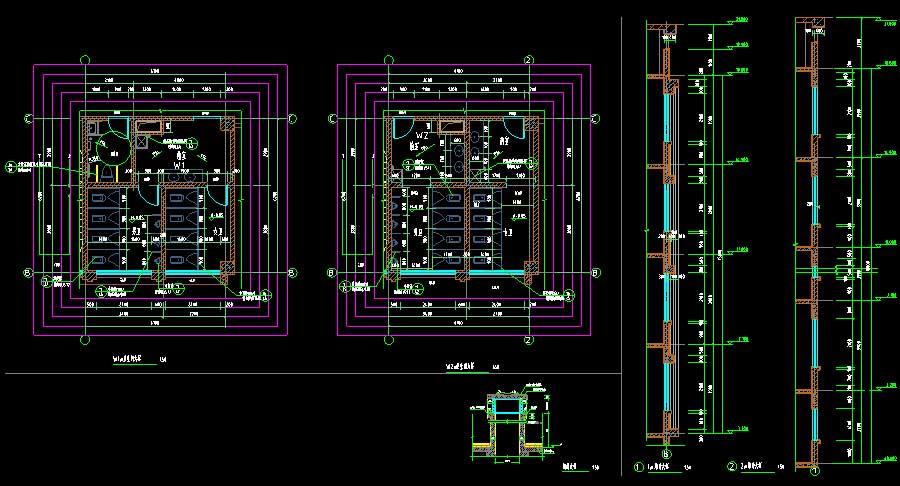This screenshot has width=900, height=486.
Task: Click axis bubble 2 above right floor plan
Action: [x=527, y=60]
